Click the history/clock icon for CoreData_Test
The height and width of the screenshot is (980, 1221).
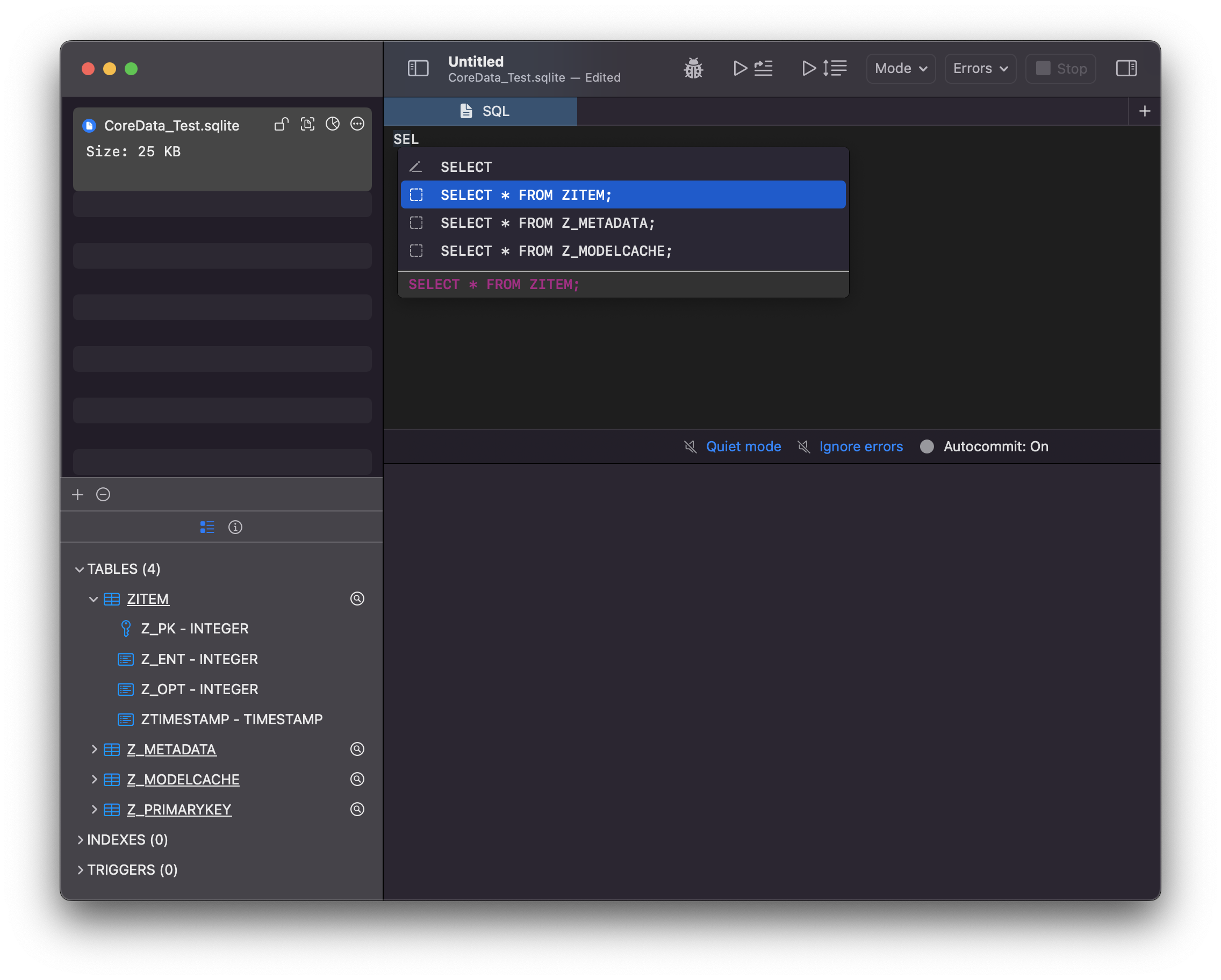(x=334, y=124)
